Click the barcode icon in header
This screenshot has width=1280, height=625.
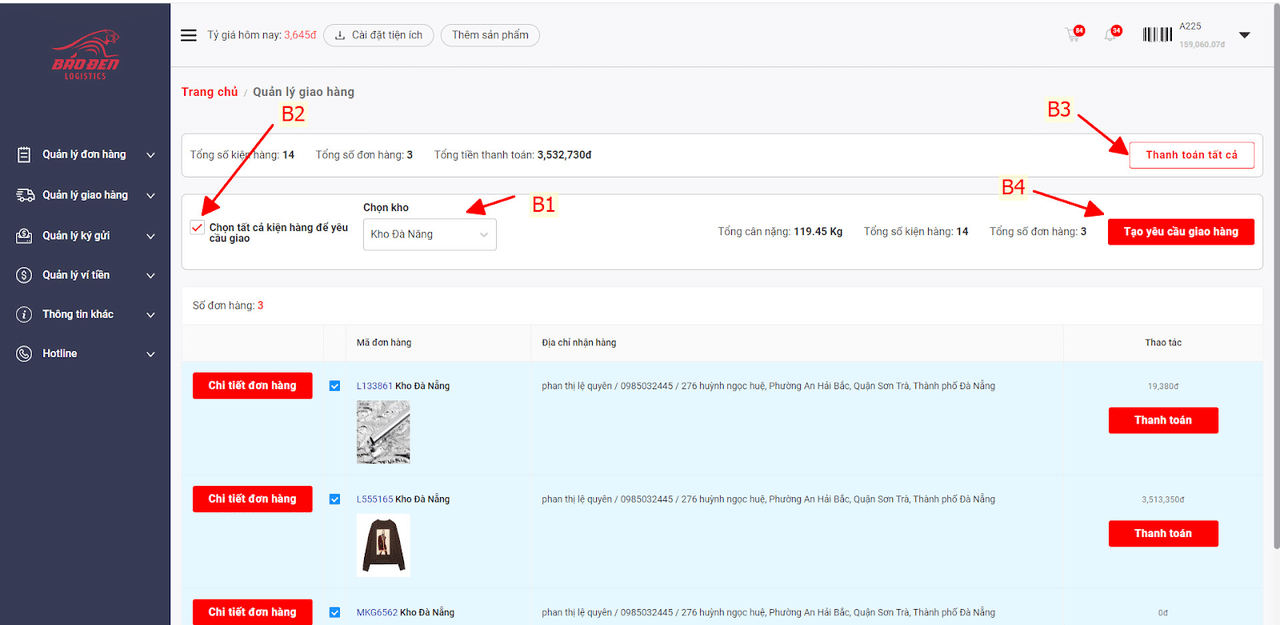[1158, 35]
